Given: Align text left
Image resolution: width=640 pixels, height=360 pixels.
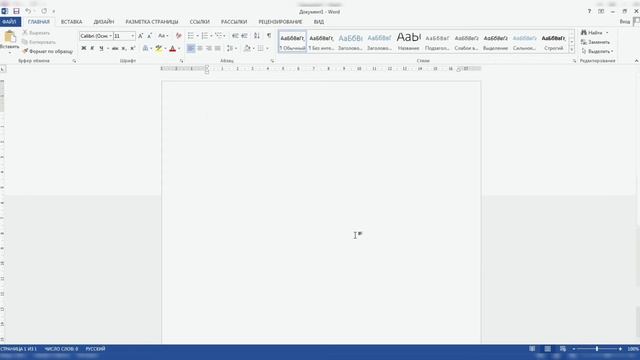Looking at the screenshot, I should (x=191, y=48).
